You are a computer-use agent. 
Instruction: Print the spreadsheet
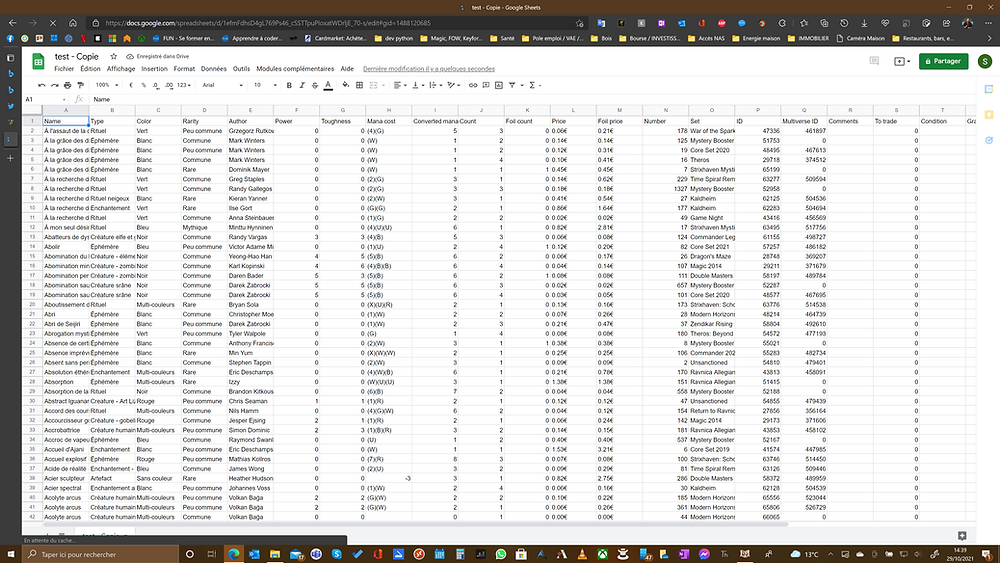coord(68,85)
